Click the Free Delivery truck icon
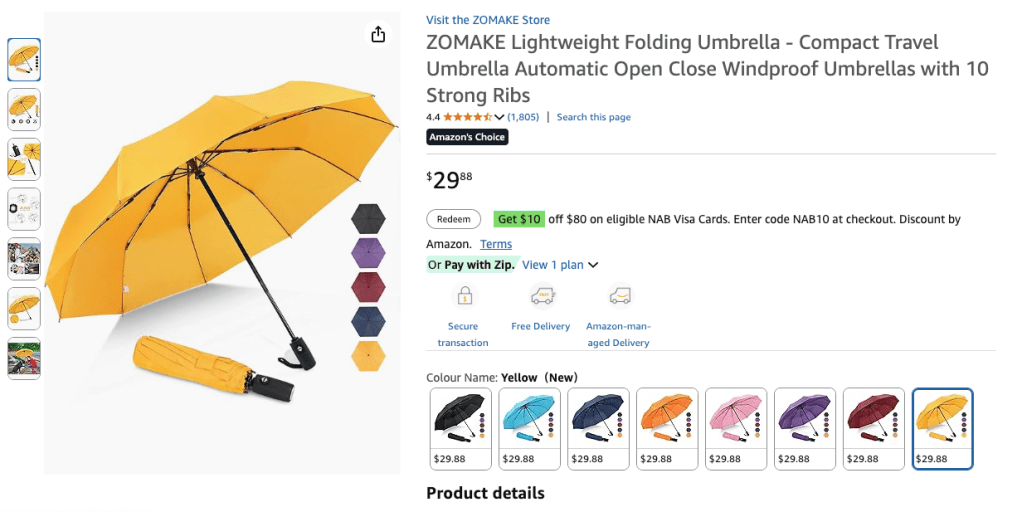 (x=541, y=296)
